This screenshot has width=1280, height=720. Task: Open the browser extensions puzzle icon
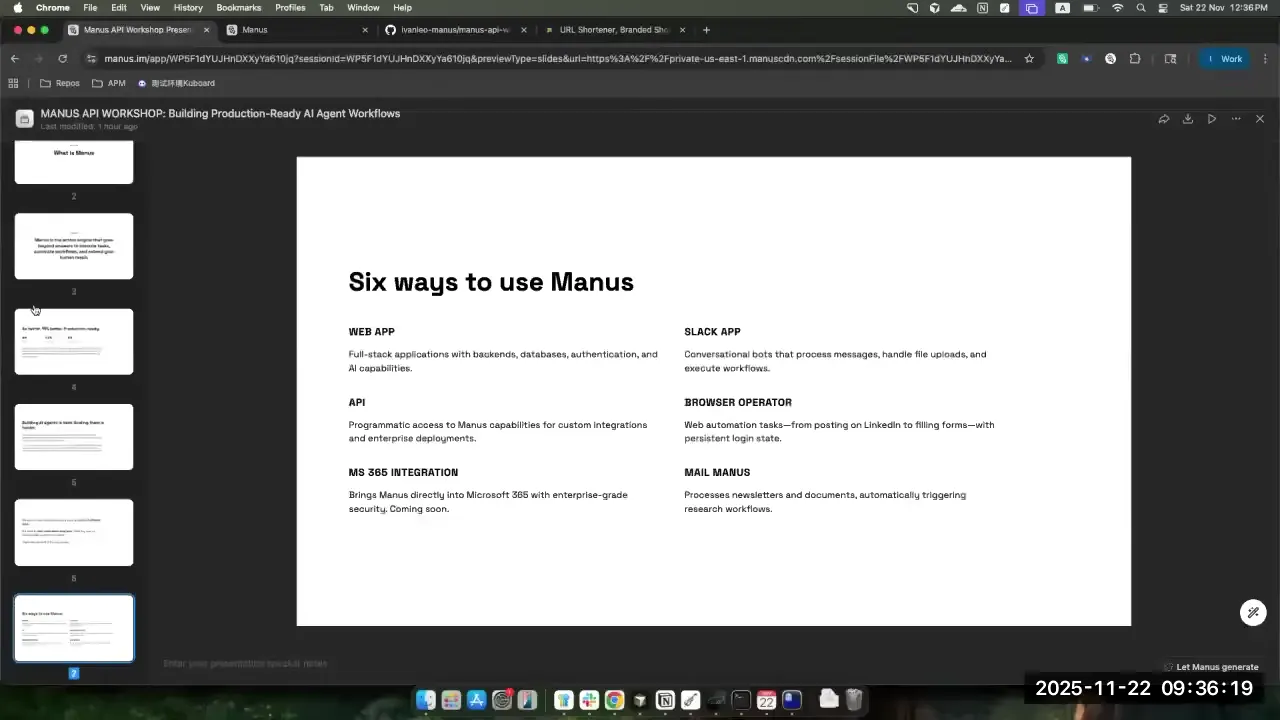(x=1135, y=58)
